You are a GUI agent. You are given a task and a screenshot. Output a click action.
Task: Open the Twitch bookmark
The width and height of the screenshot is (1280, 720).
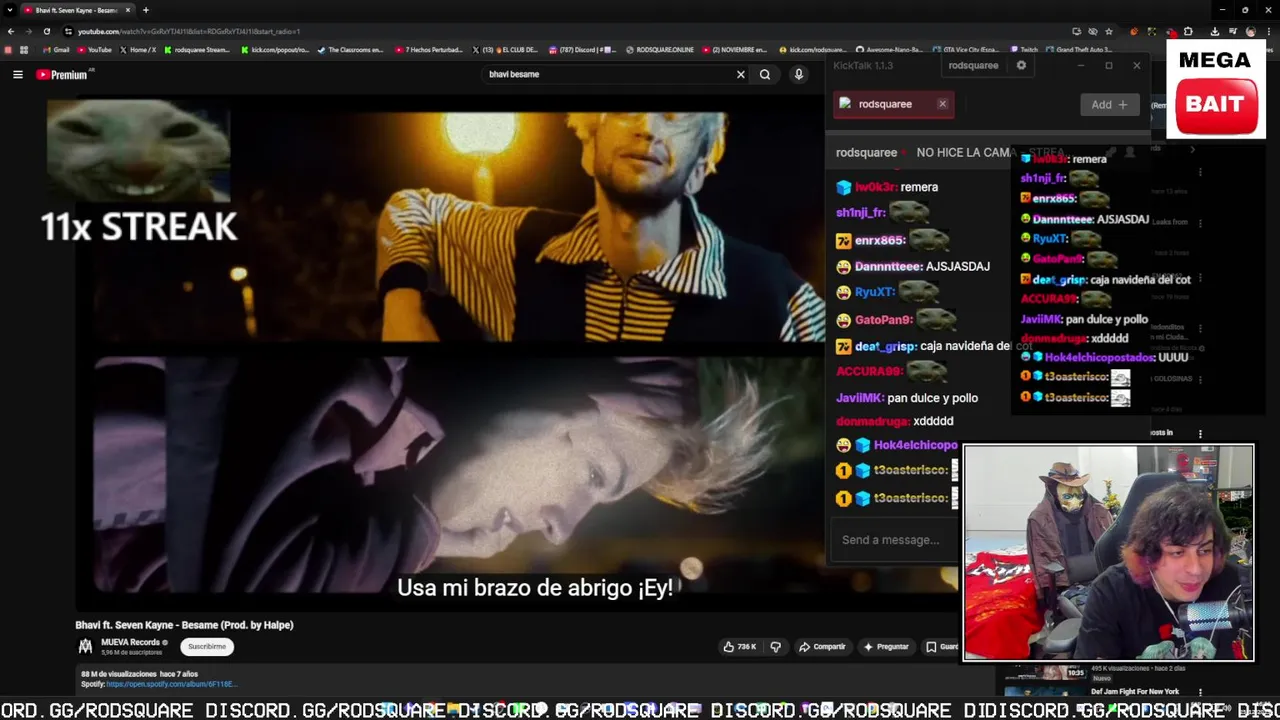(1024, 49)
